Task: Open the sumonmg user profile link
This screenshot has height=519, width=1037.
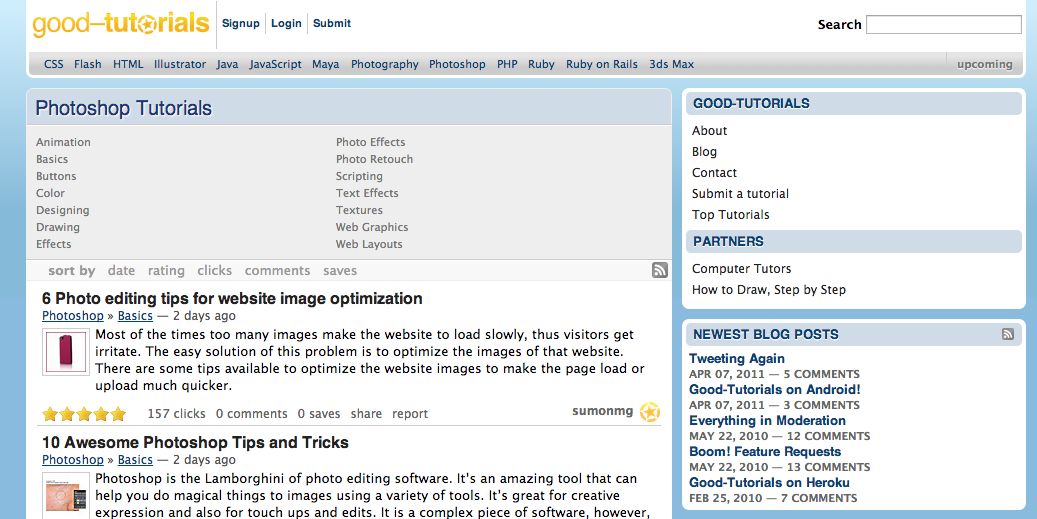Action: point(602,411)
